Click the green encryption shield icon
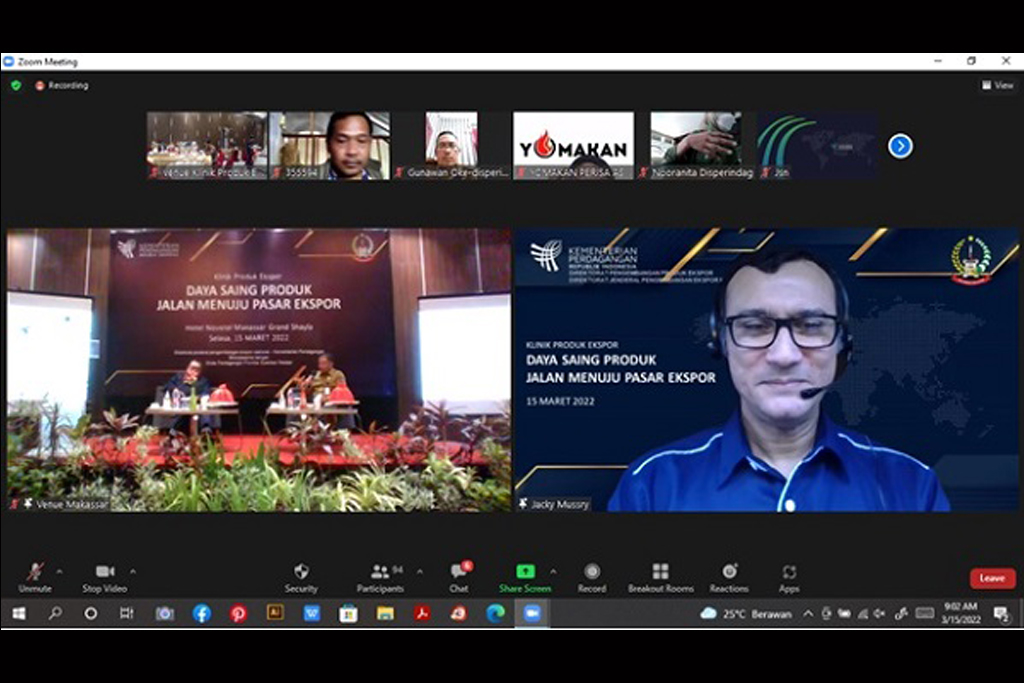 point(16,86)
